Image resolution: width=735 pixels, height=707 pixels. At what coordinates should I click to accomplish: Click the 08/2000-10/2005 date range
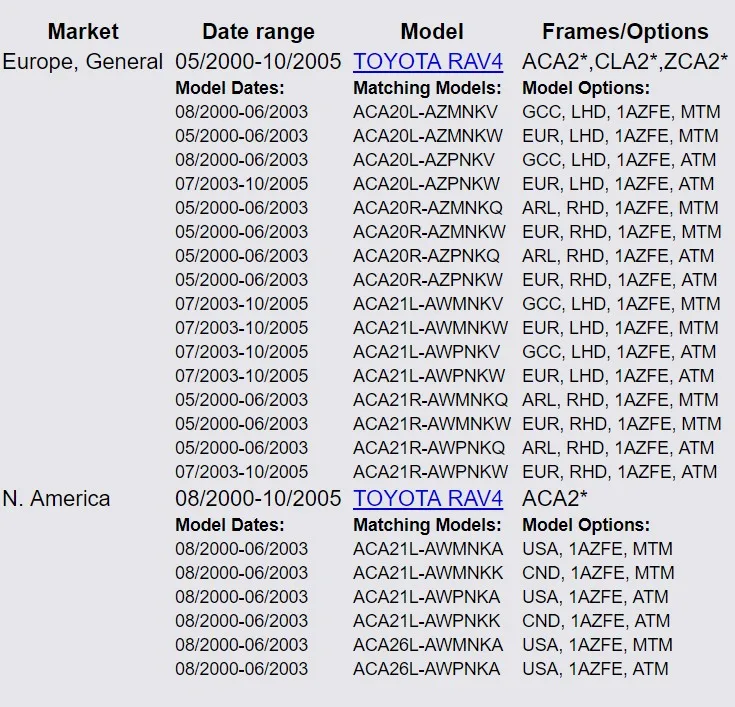tap(258, 498)
